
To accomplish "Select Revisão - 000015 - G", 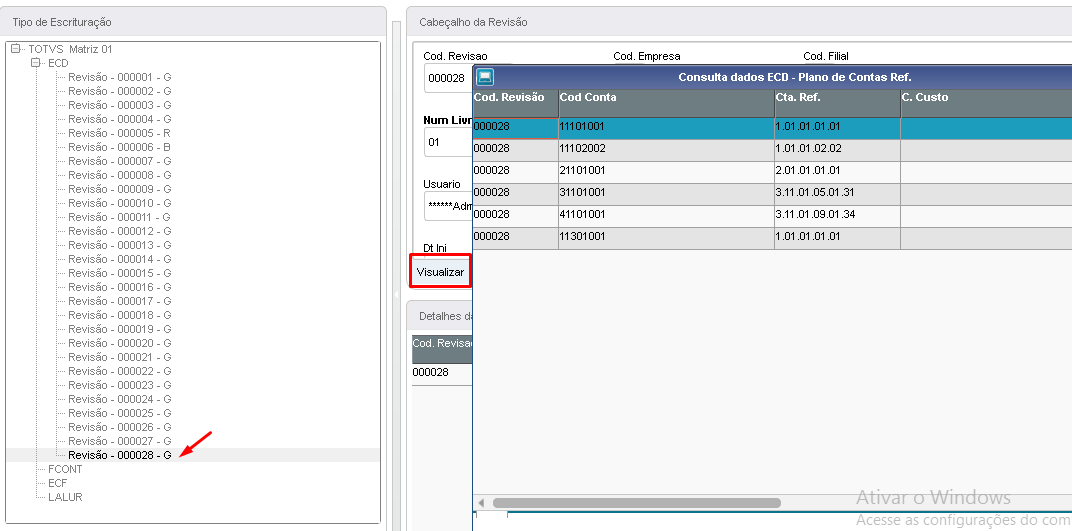I will (120, 273).
